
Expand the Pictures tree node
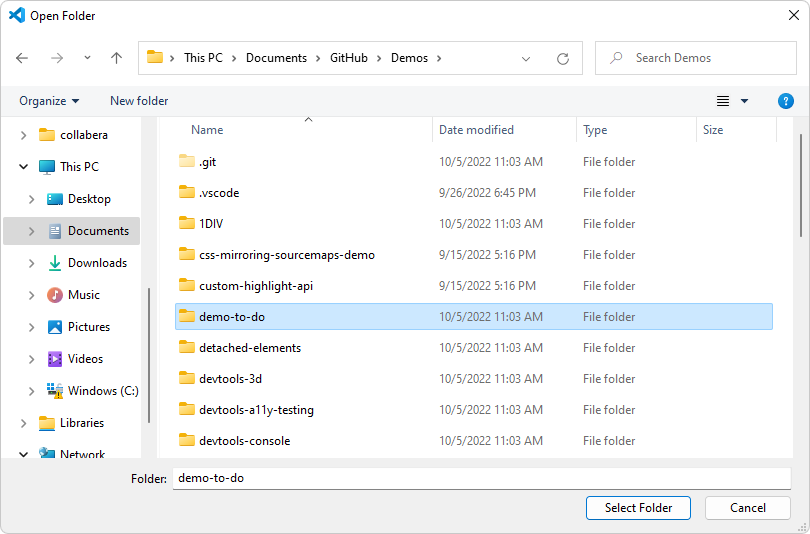[32, 327]
